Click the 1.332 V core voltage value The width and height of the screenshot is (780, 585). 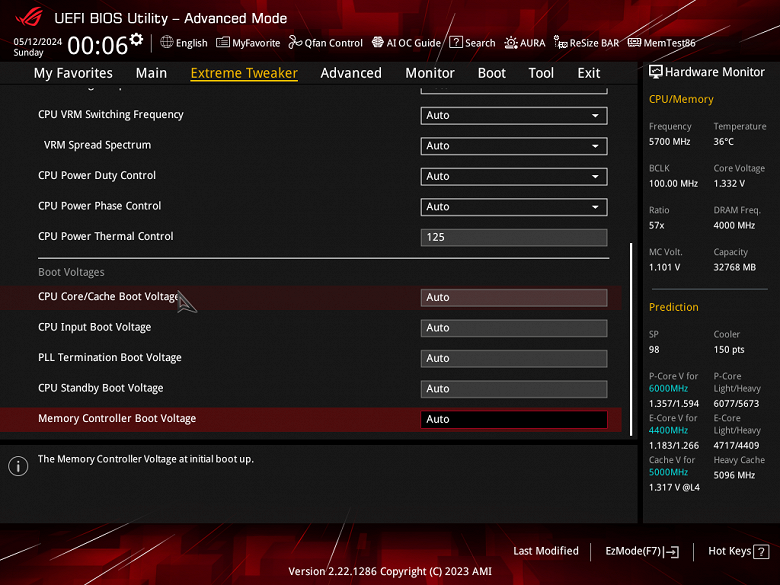[x=729, y=184]
